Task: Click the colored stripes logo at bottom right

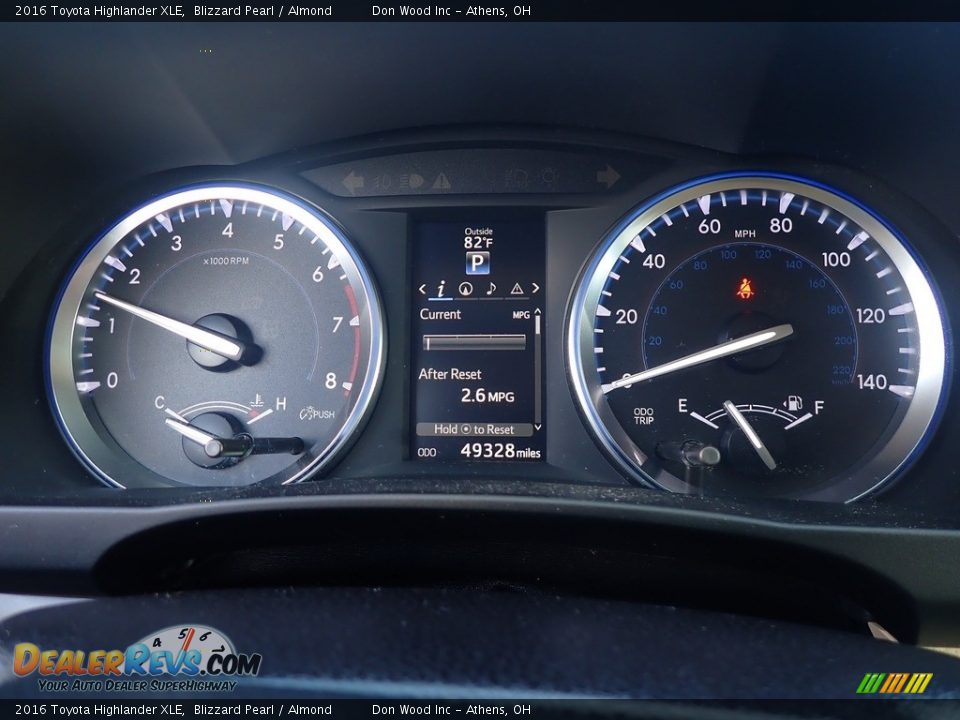Action: coord(894,683)
